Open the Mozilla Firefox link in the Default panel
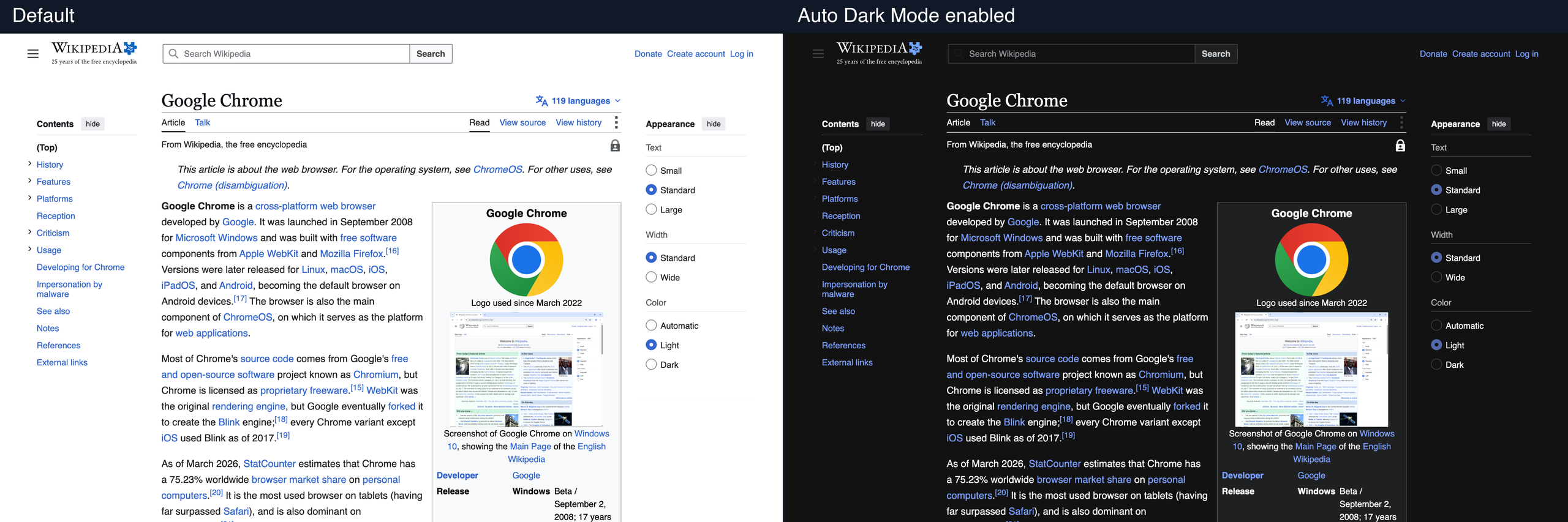 pyautogui.click(x=352, y=253)
